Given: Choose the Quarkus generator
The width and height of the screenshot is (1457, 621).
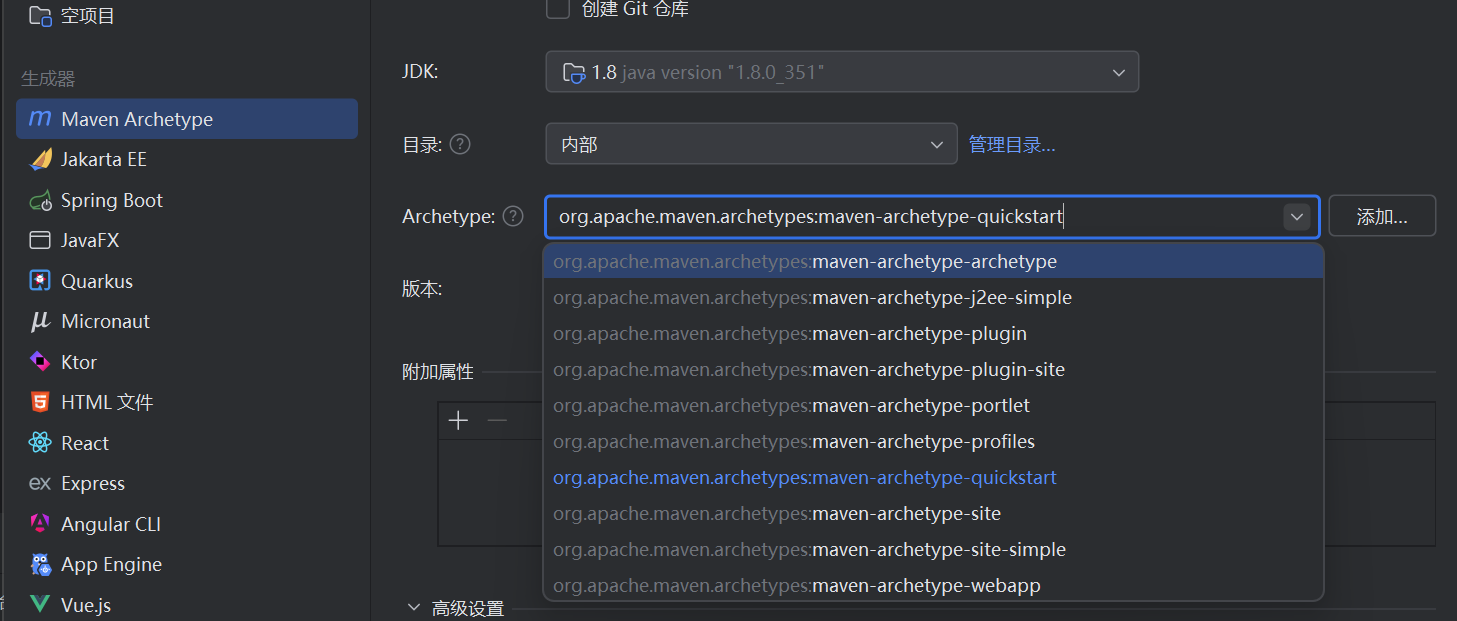Looking at the screenshot, I should click(x=96, y=281).
